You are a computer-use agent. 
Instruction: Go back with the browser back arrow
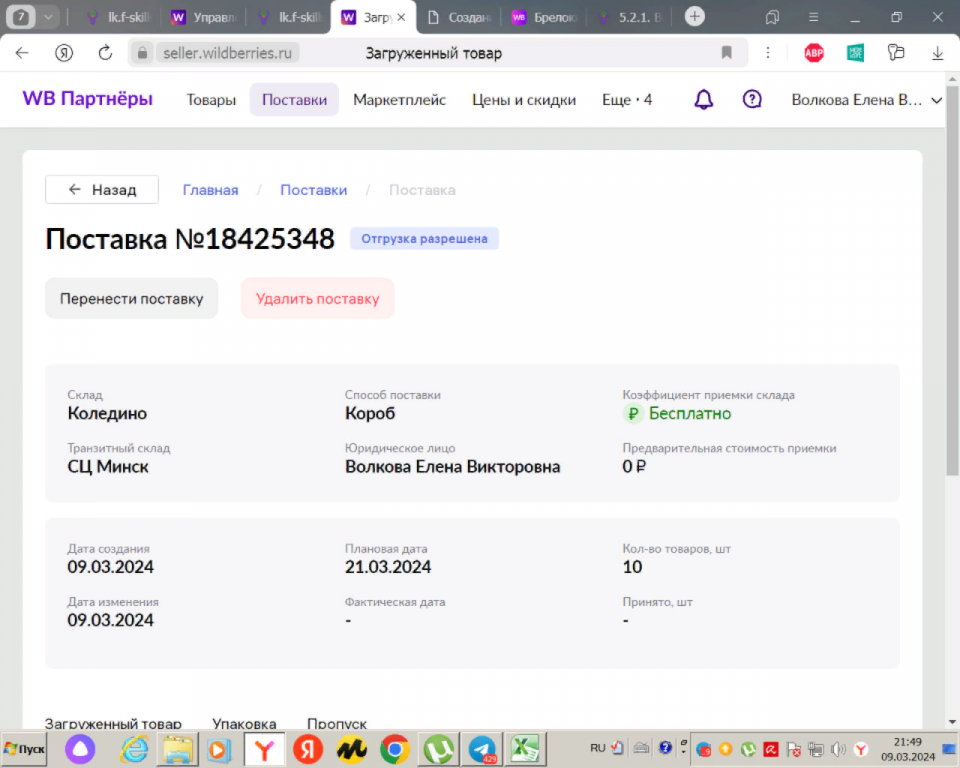click(x=22, y=53)
